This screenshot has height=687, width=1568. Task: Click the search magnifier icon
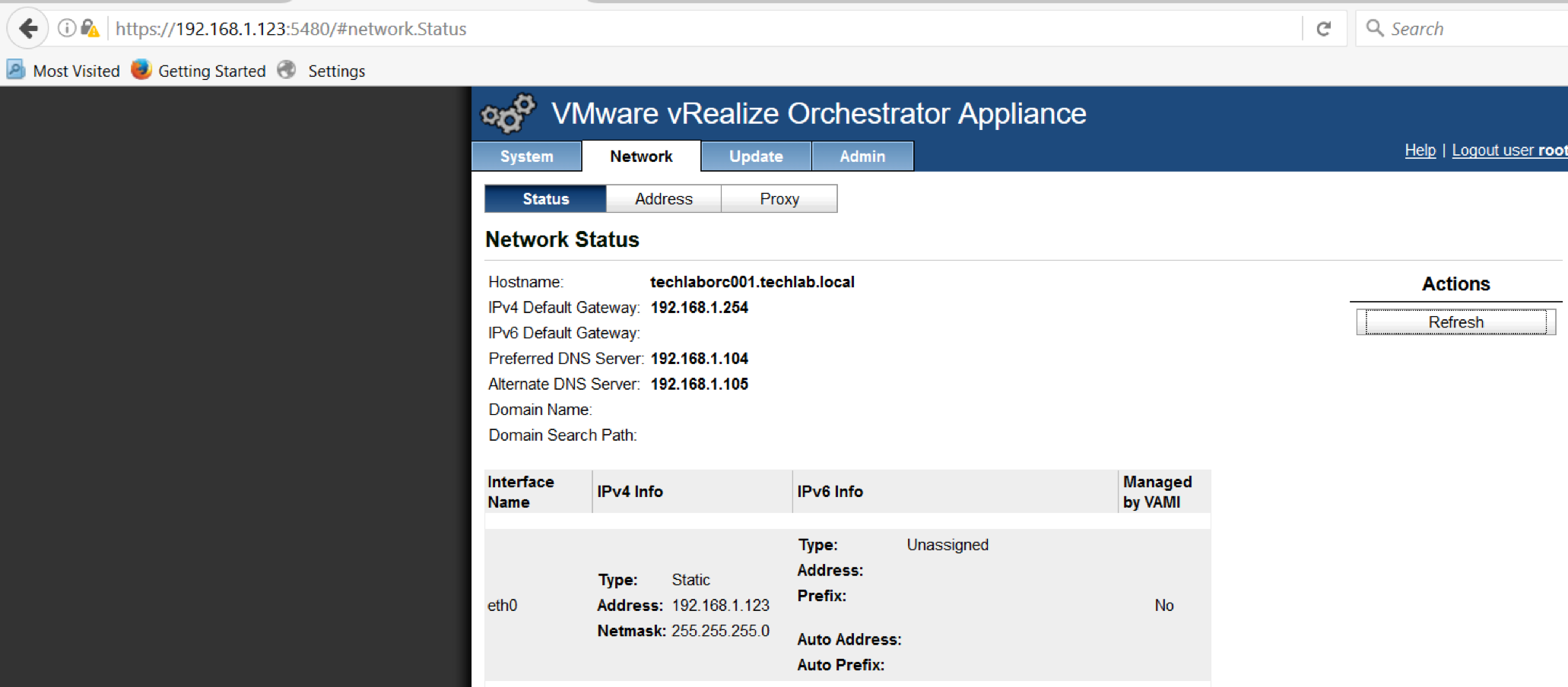(x=1375, y=29)
